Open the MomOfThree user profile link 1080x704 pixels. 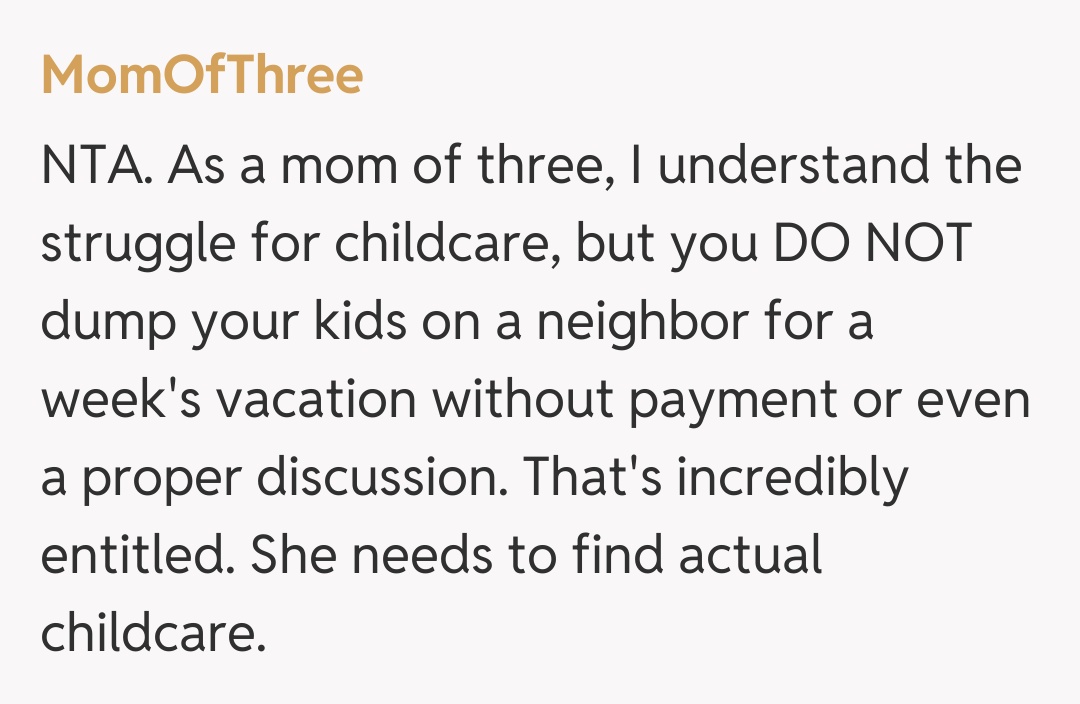tap(202, 76)
